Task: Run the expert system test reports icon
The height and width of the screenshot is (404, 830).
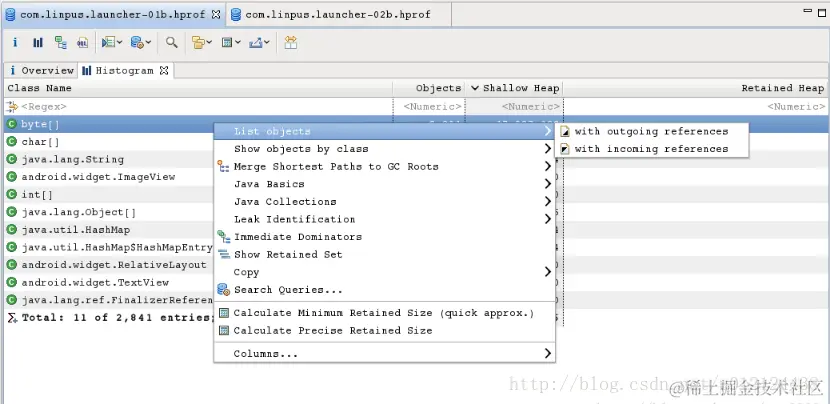Action: pyautogui.click(x=108, y=42)
